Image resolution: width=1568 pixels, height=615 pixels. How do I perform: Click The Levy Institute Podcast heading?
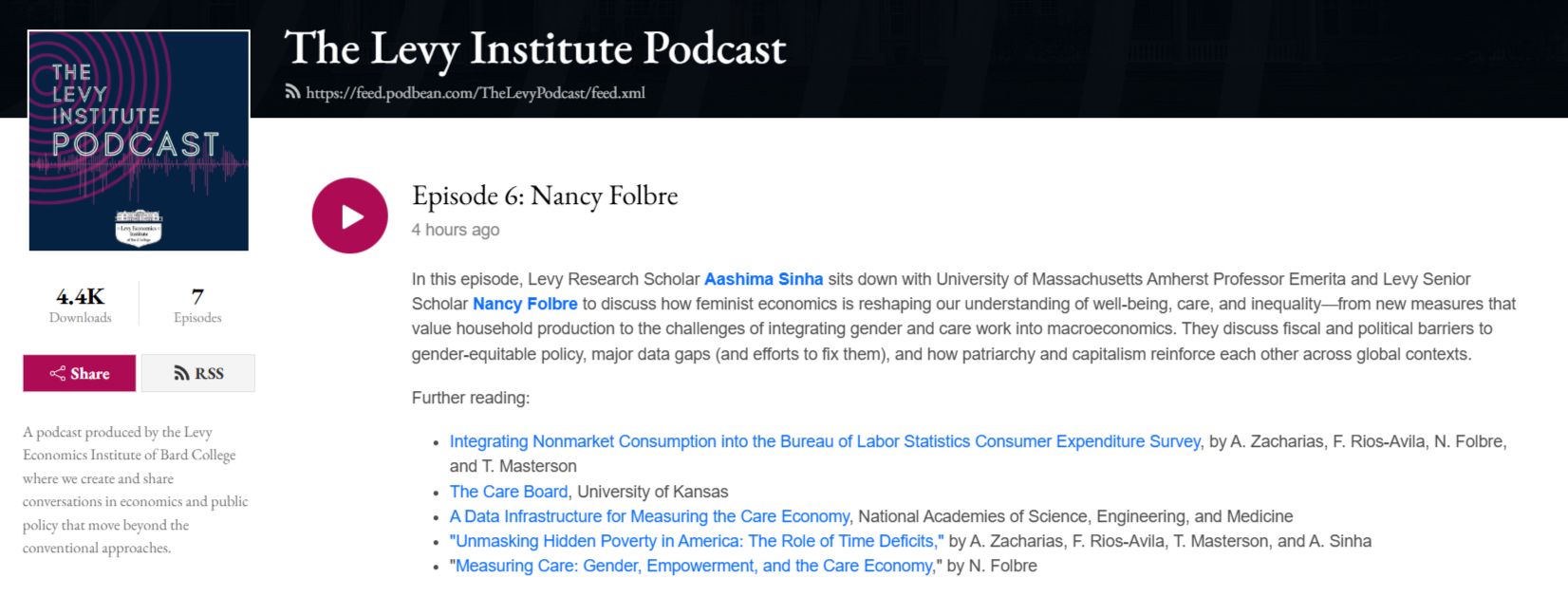535,48
